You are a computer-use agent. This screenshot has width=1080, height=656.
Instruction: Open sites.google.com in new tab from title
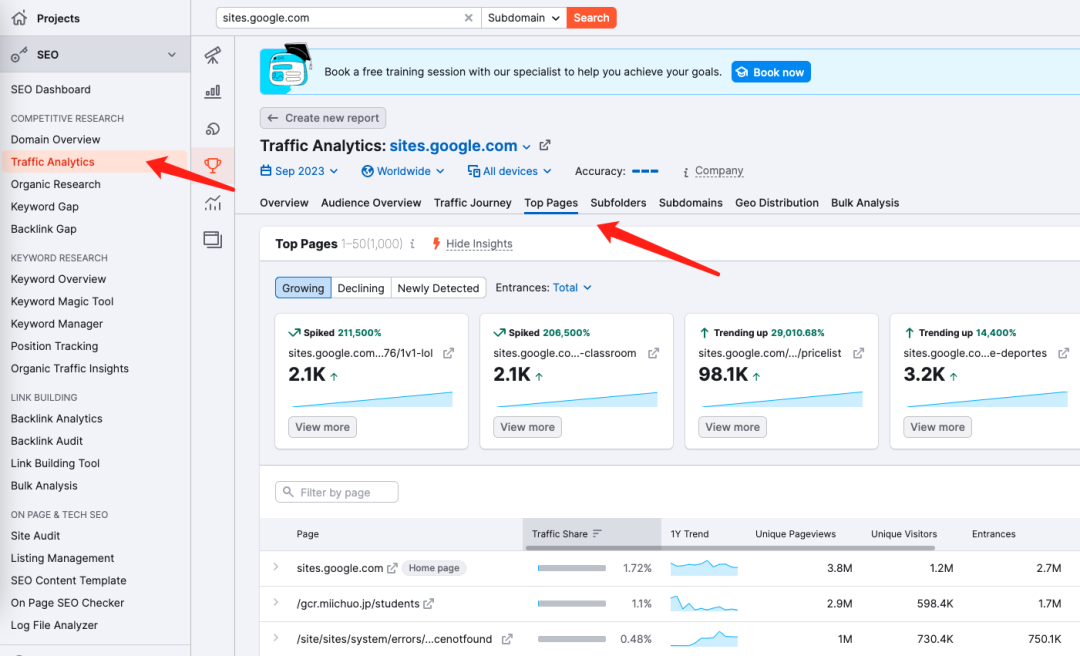[x=545, y=145]
